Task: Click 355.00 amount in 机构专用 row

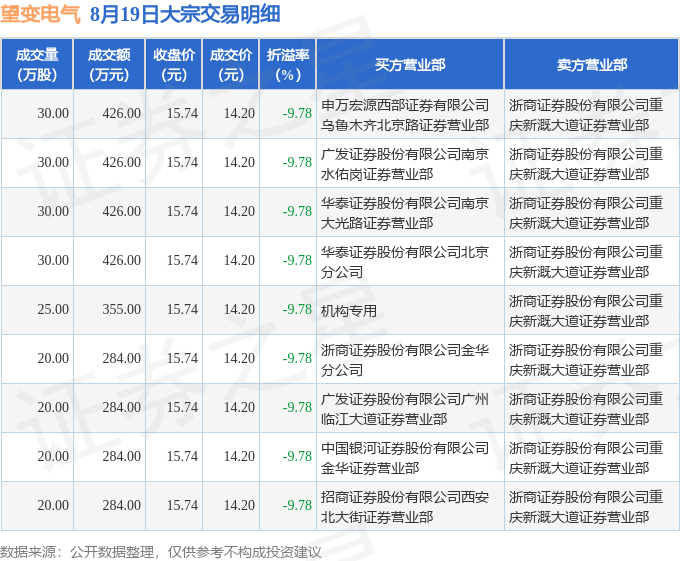Action: coord(121,310)
